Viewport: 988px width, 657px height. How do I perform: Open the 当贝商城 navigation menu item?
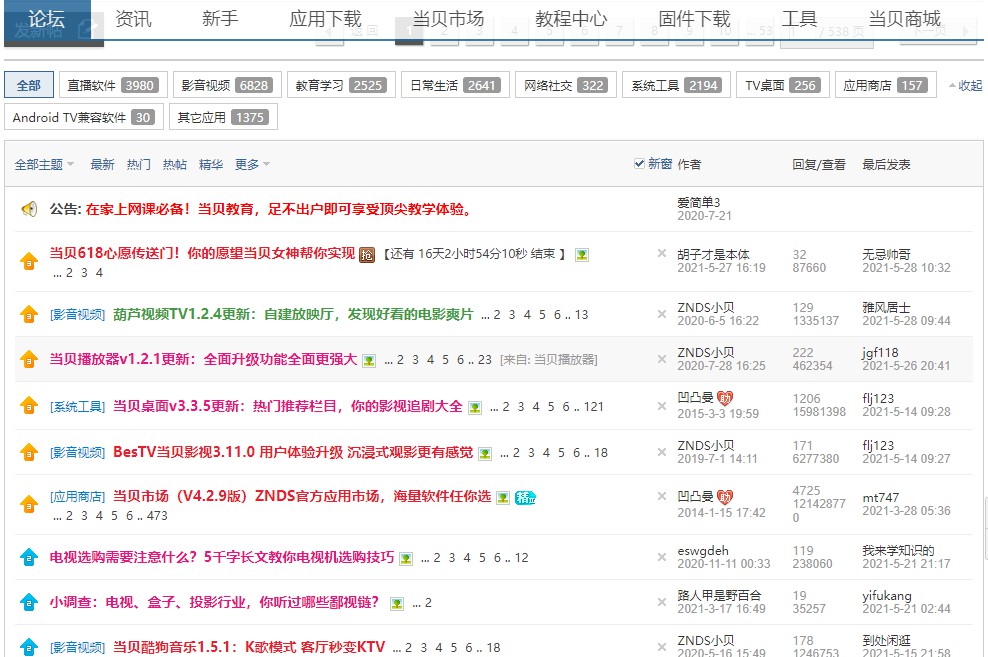pos(904,19)
